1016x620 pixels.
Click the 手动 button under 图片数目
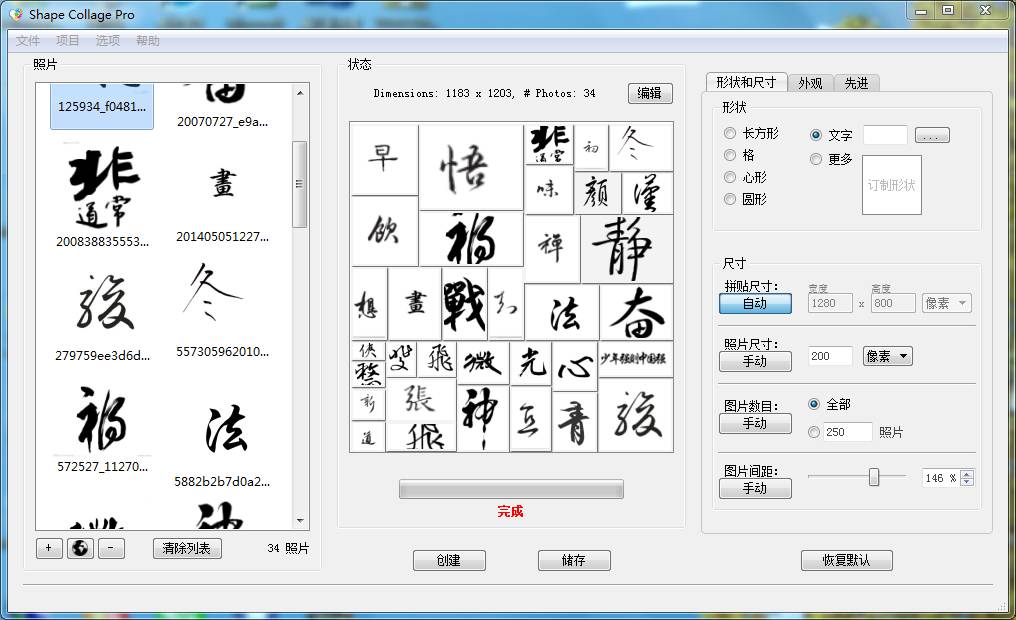pos(755,424)
